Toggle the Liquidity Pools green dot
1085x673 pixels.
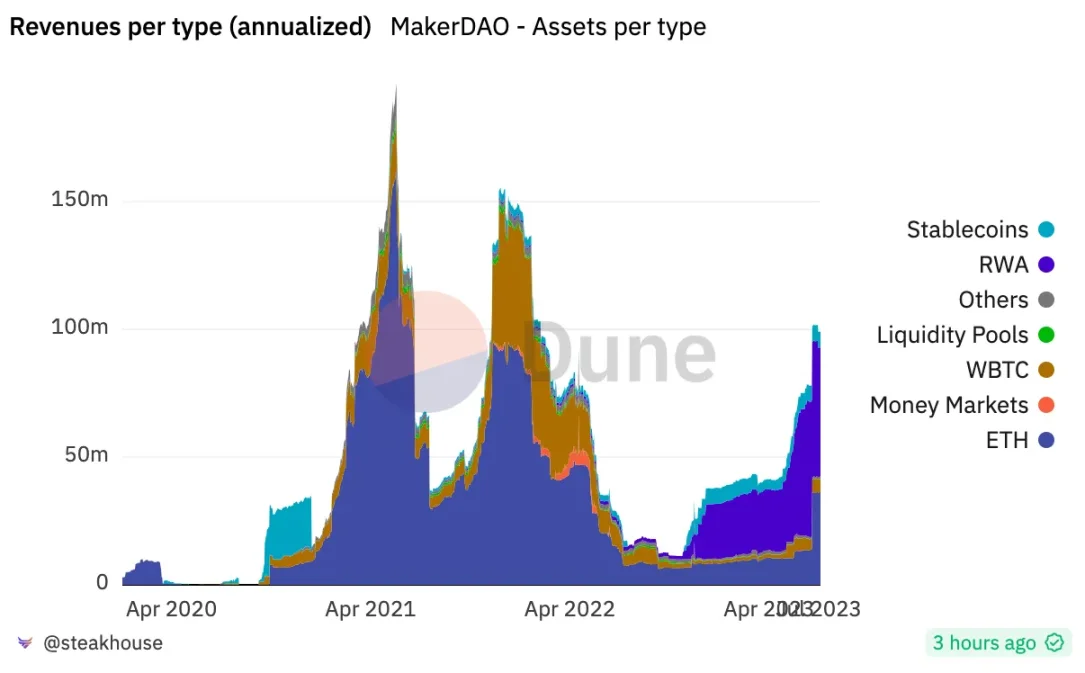point(1046,335)
